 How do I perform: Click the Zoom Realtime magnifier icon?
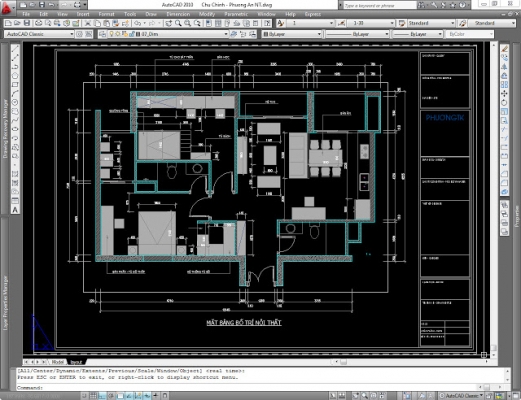click(x=178, y=23)
